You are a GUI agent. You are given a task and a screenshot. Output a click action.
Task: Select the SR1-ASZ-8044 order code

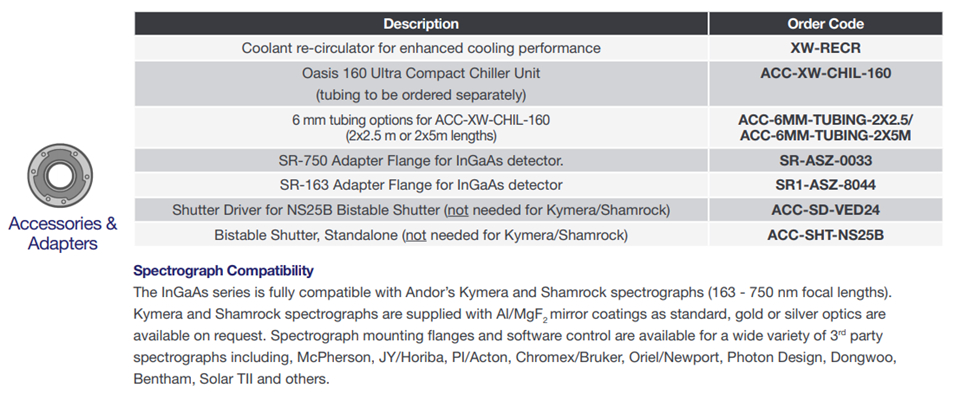point(825,185)
